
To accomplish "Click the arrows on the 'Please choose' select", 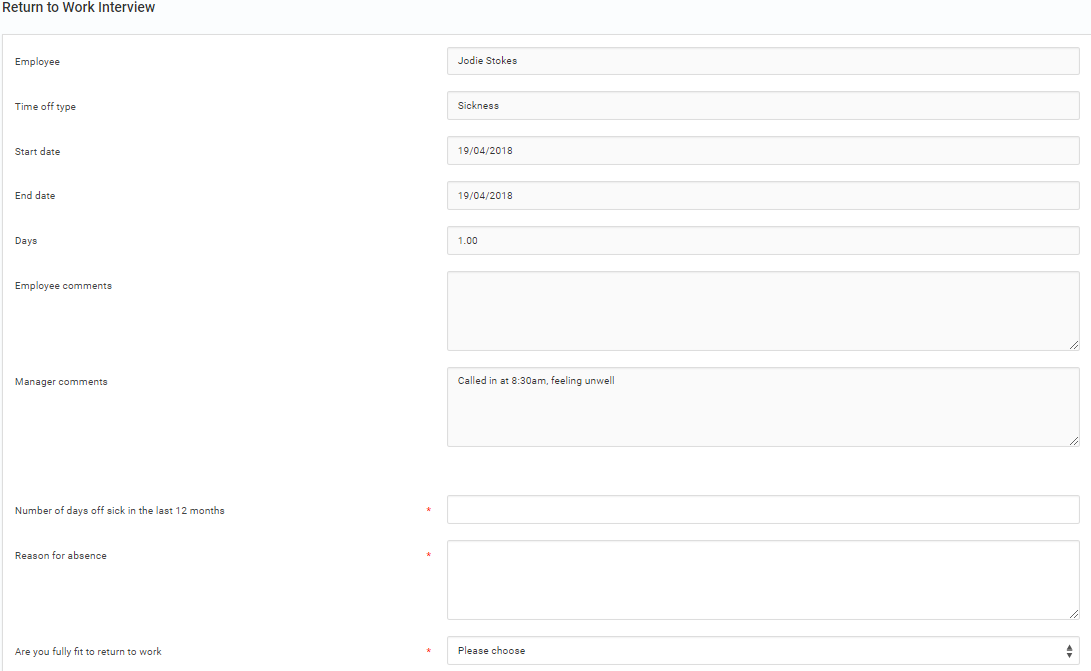I will point(1069,651).
